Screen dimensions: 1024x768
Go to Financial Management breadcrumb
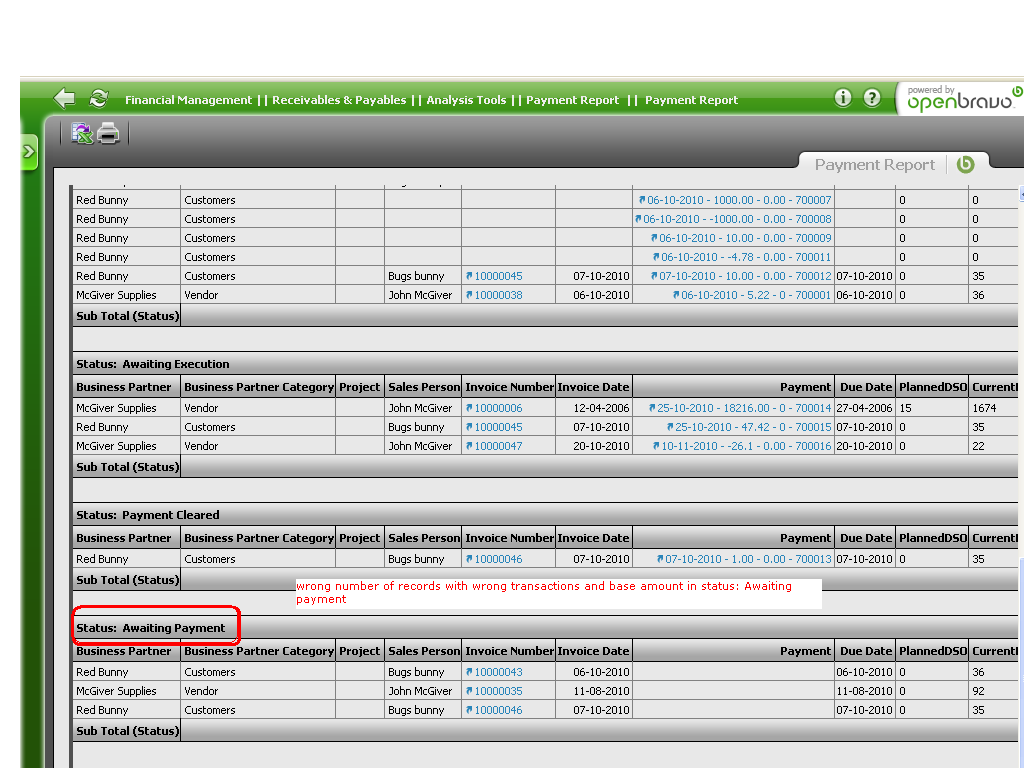click(188, 100)
